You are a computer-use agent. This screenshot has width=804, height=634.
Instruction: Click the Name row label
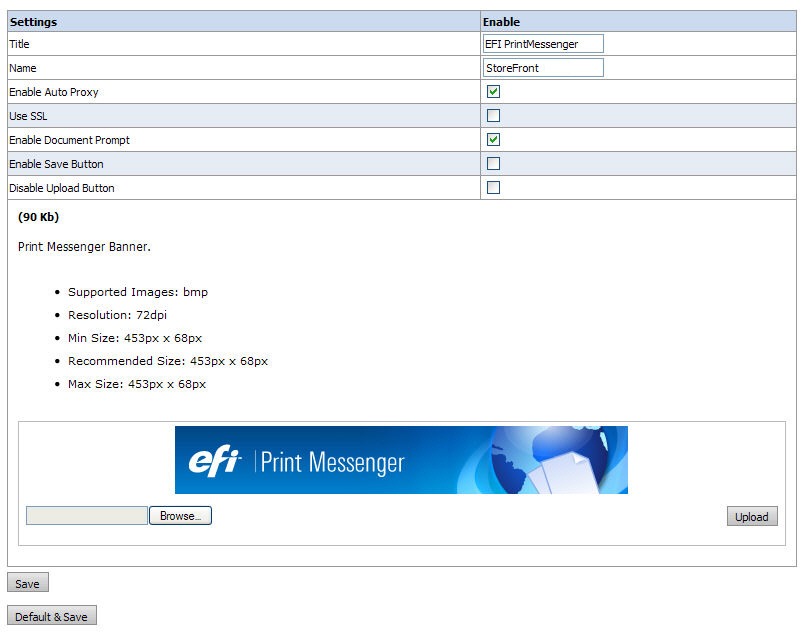pos(23,68)
